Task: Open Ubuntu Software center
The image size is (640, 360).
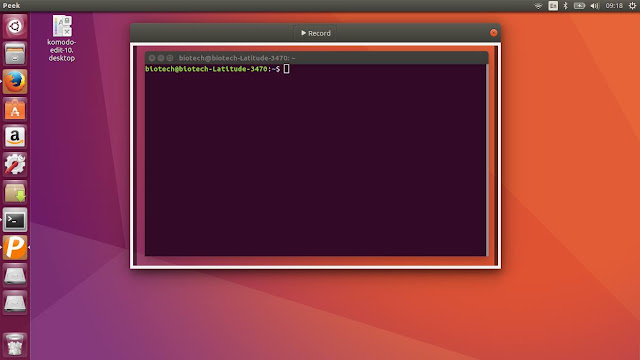Action: coord(15,109)
